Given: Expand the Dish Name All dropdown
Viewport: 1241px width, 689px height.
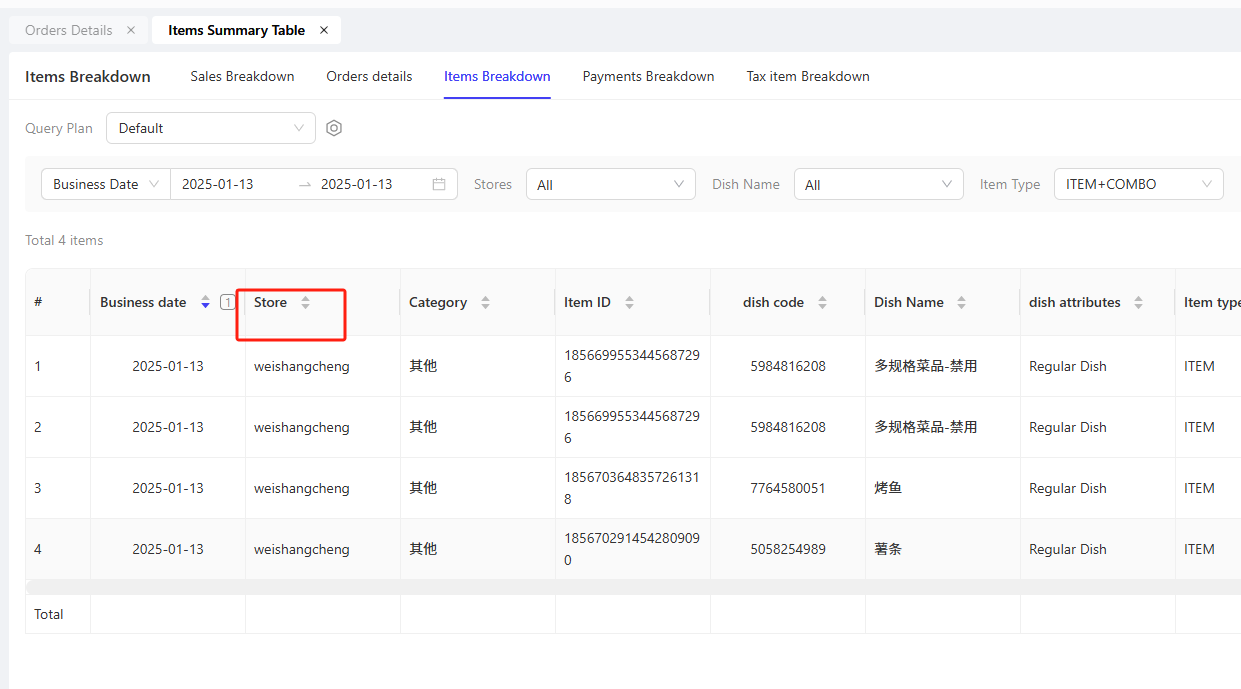Looking at the screenshot, I should tap(879, 184).
